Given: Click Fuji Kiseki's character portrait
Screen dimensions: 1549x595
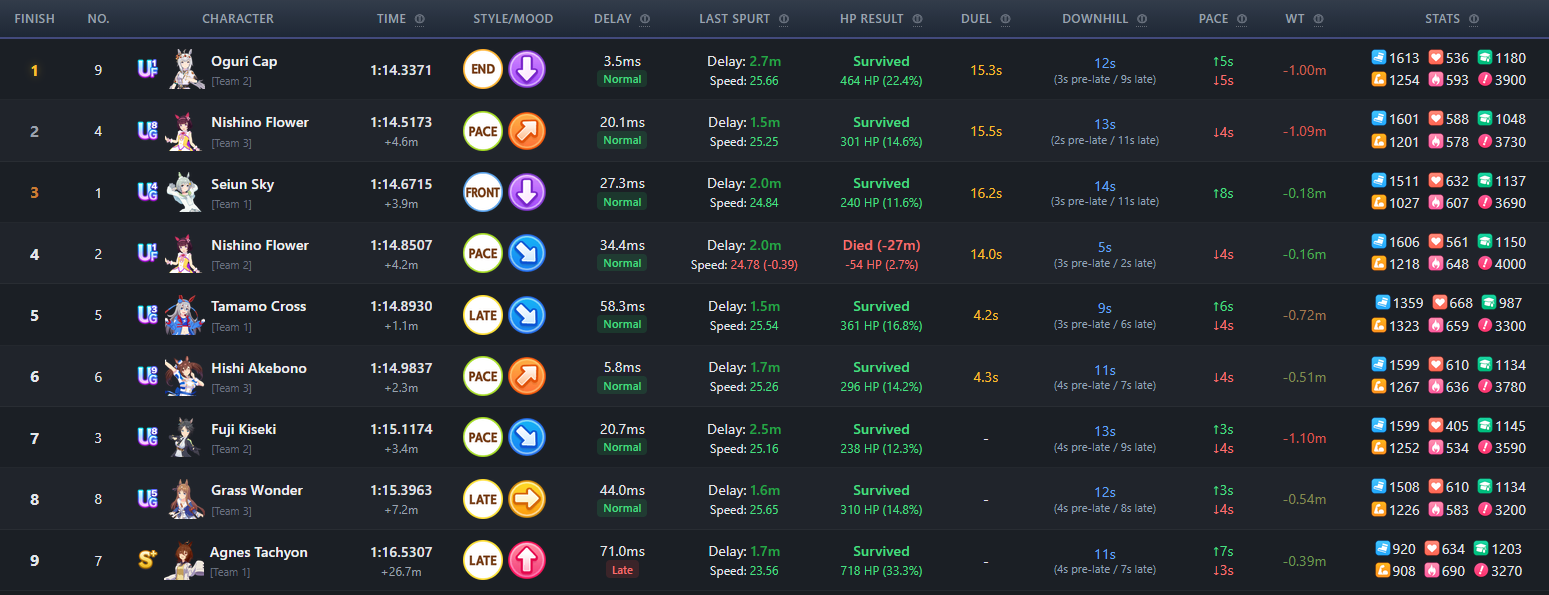Looking at the screenshot, I should click(x=186, y=437).
